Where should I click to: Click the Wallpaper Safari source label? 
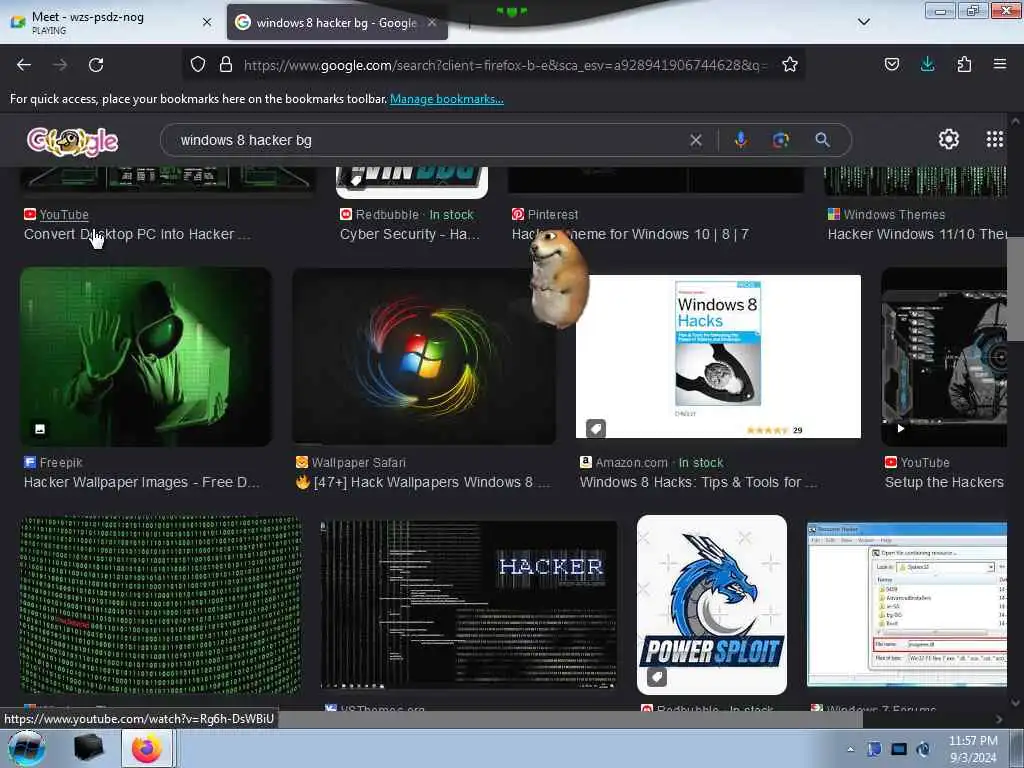tap(359, 462)
